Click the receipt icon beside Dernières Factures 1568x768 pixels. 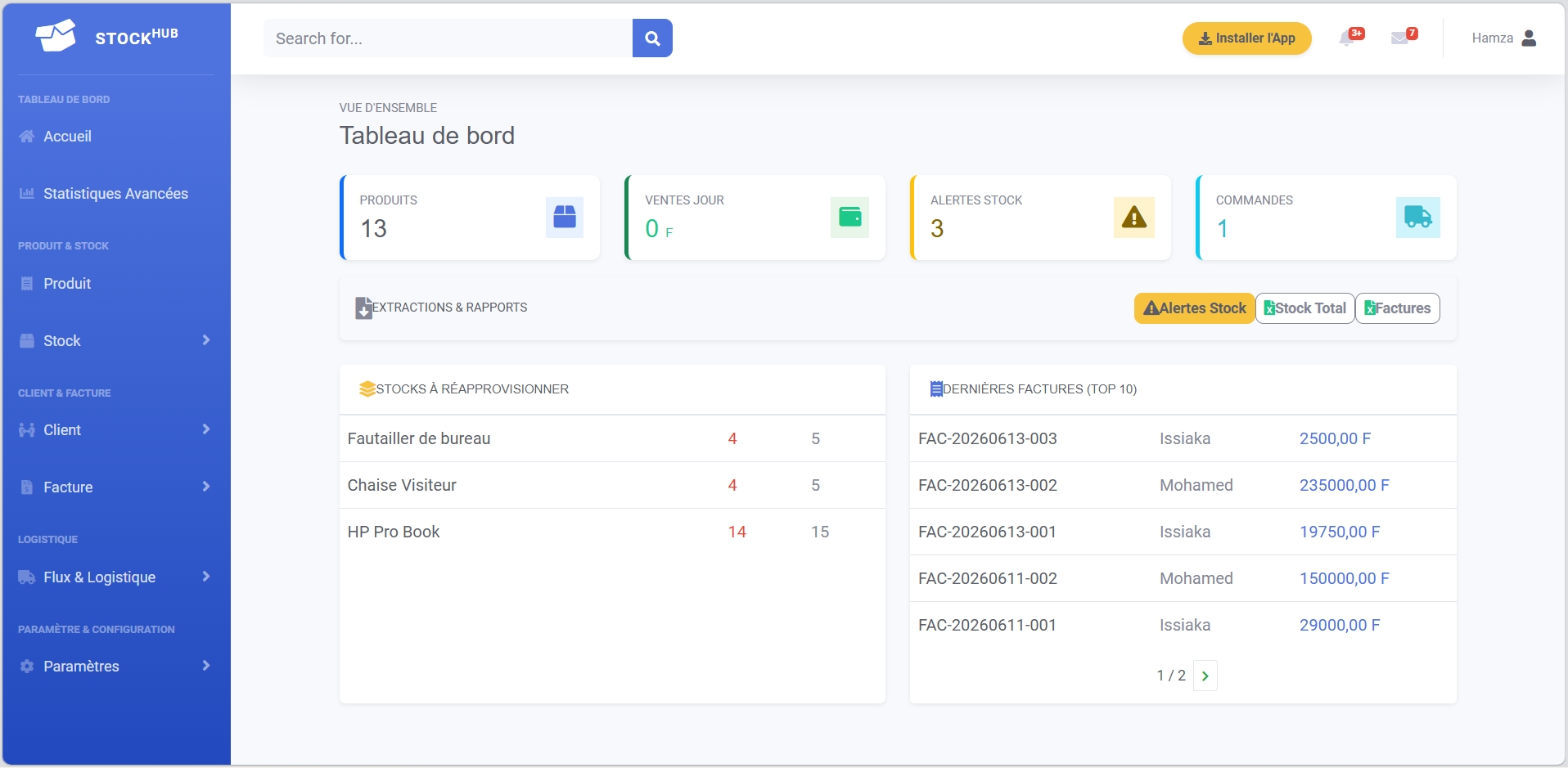coord(936,389)
